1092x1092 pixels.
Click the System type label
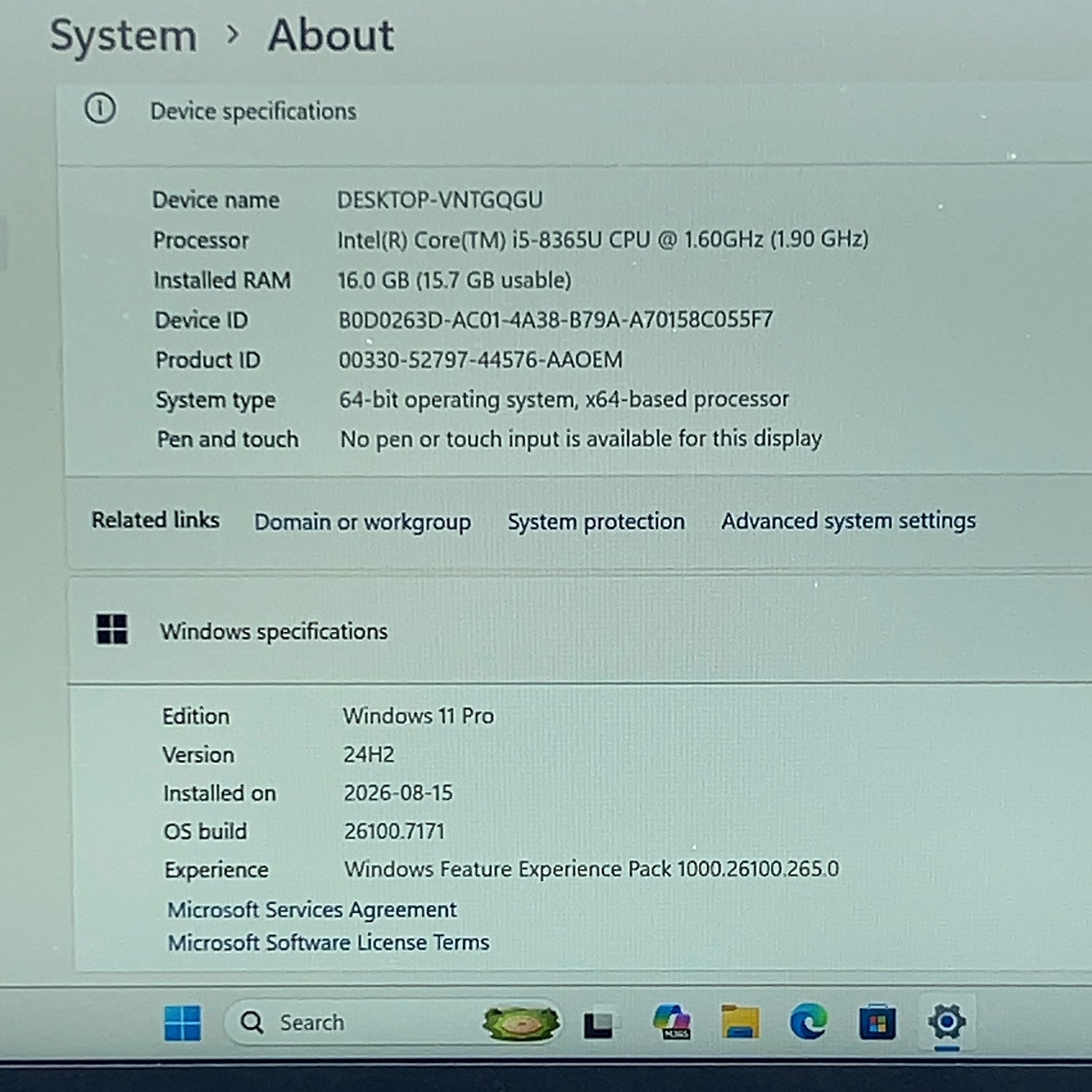pyautogui.click(x=215, y=400)
